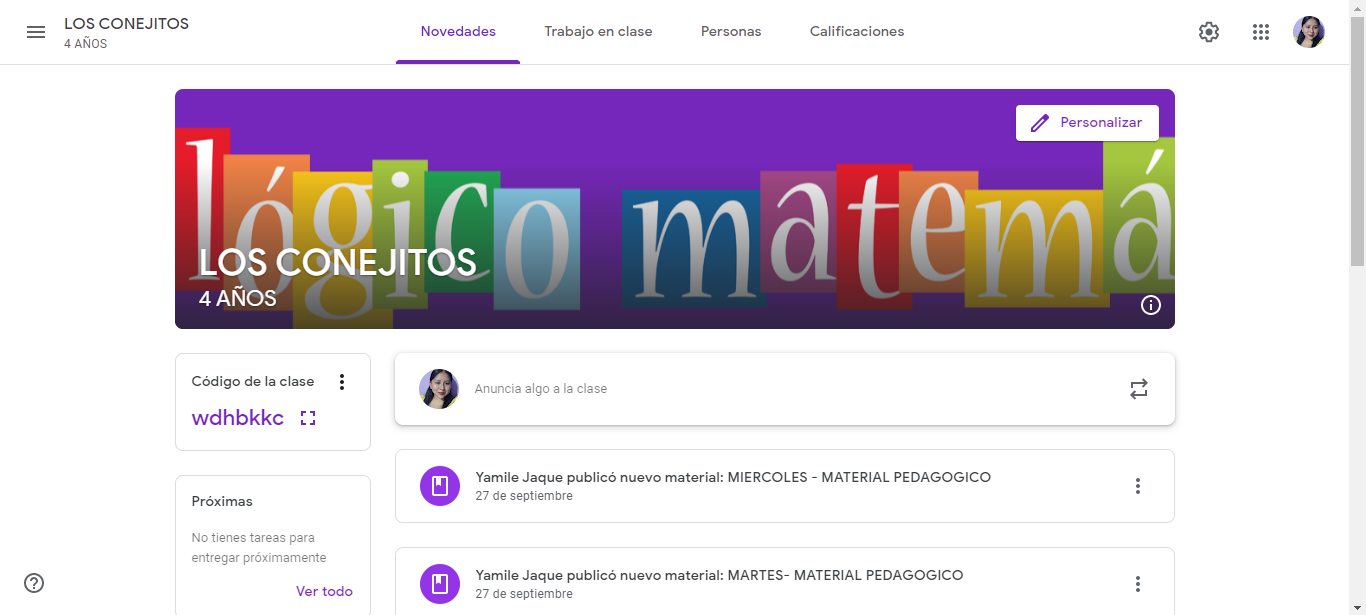The image size is (1366, 615).
Task: Open the Calificaciones tab
Action: tap(857, 32)
